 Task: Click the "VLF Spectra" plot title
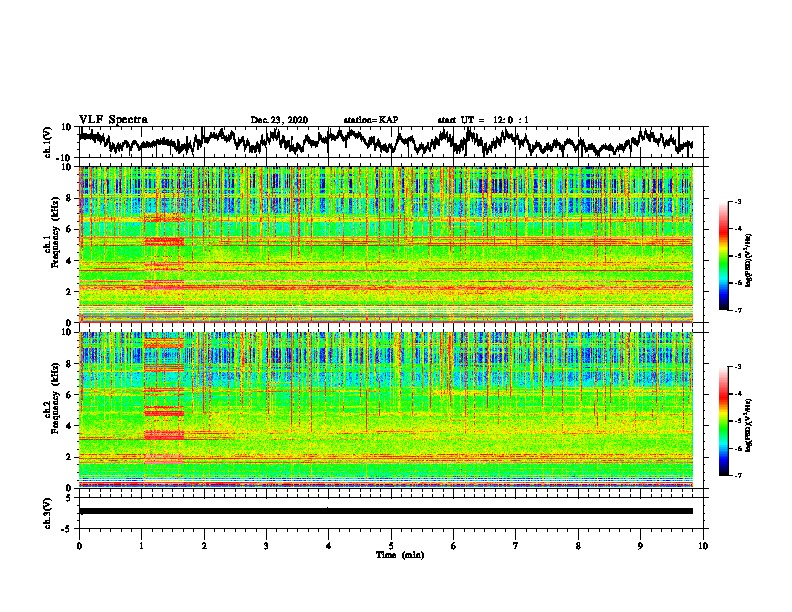coord(113,119)
